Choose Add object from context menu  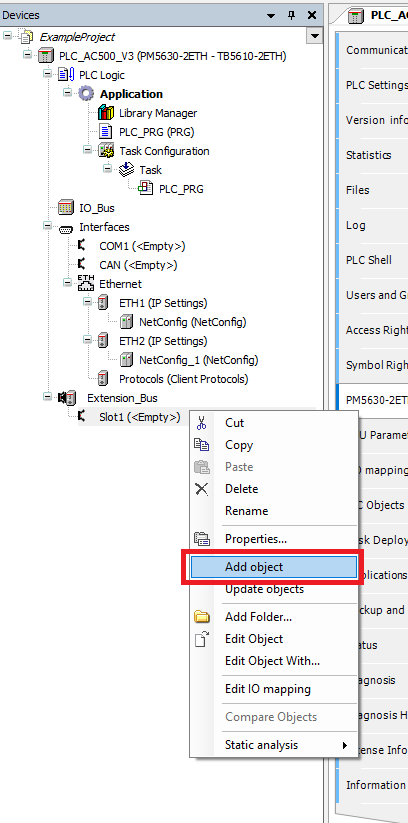point(274,567)
